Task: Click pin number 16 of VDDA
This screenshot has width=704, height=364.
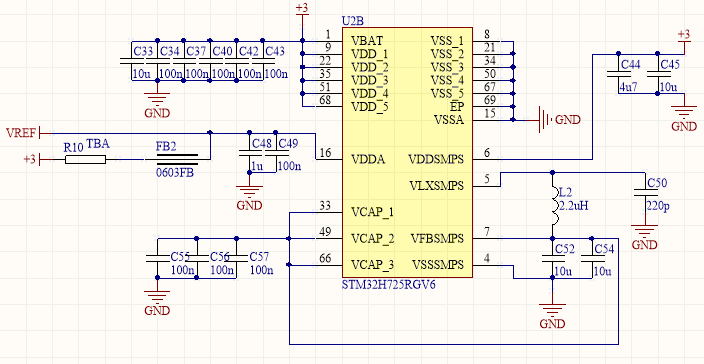Action: click(x=326, y=153)
